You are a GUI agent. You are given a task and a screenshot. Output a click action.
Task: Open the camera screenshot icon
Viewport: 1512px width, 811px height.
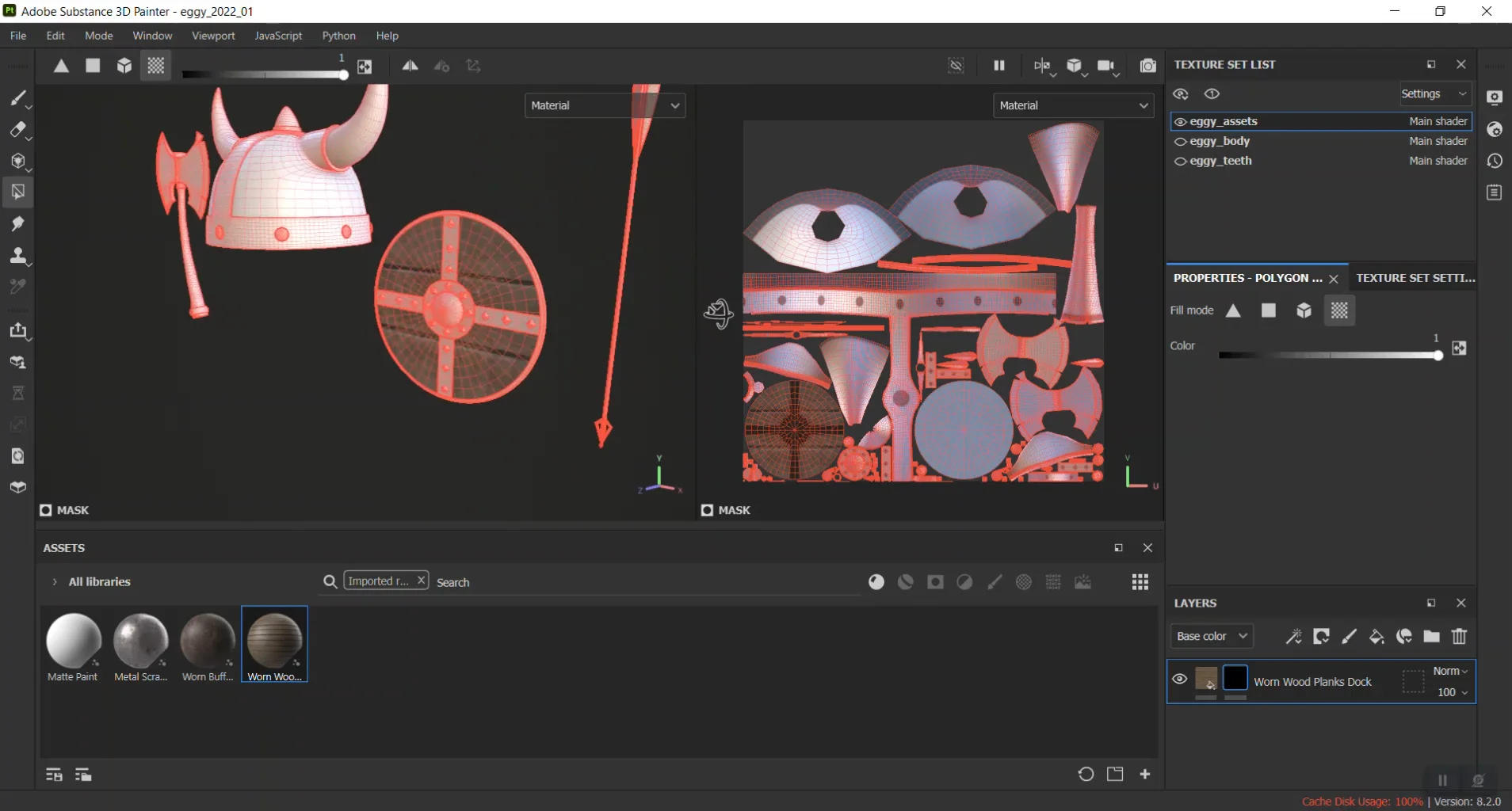[1147, 66]
